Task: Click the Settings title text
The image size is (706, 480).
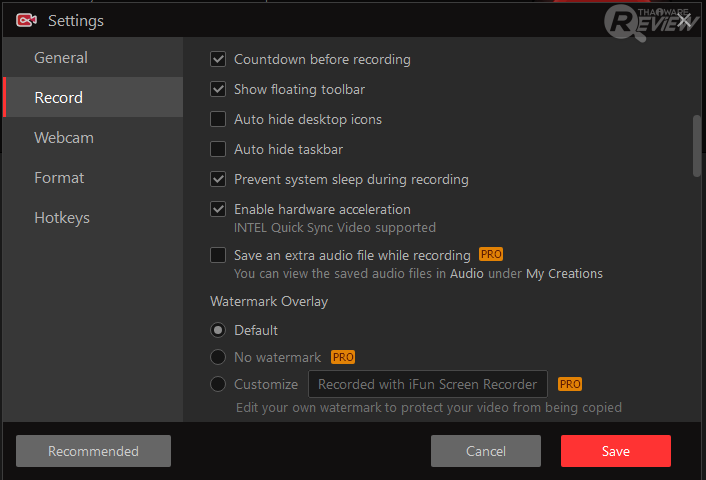Action: (76, 21)
